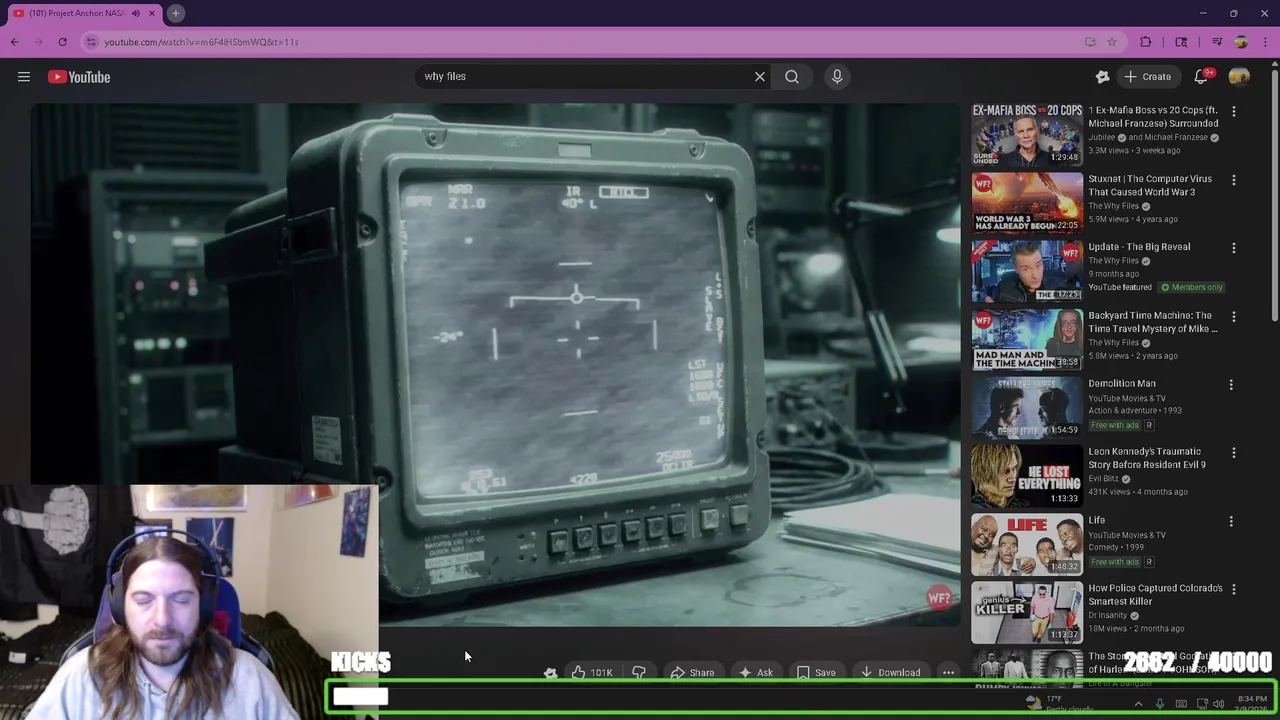The height and width of the screenshot is (720, 1280).
Task: Open the Ex-Mafia Boss vs 20 Cops thumbnail
Action: coord(1027,134)
